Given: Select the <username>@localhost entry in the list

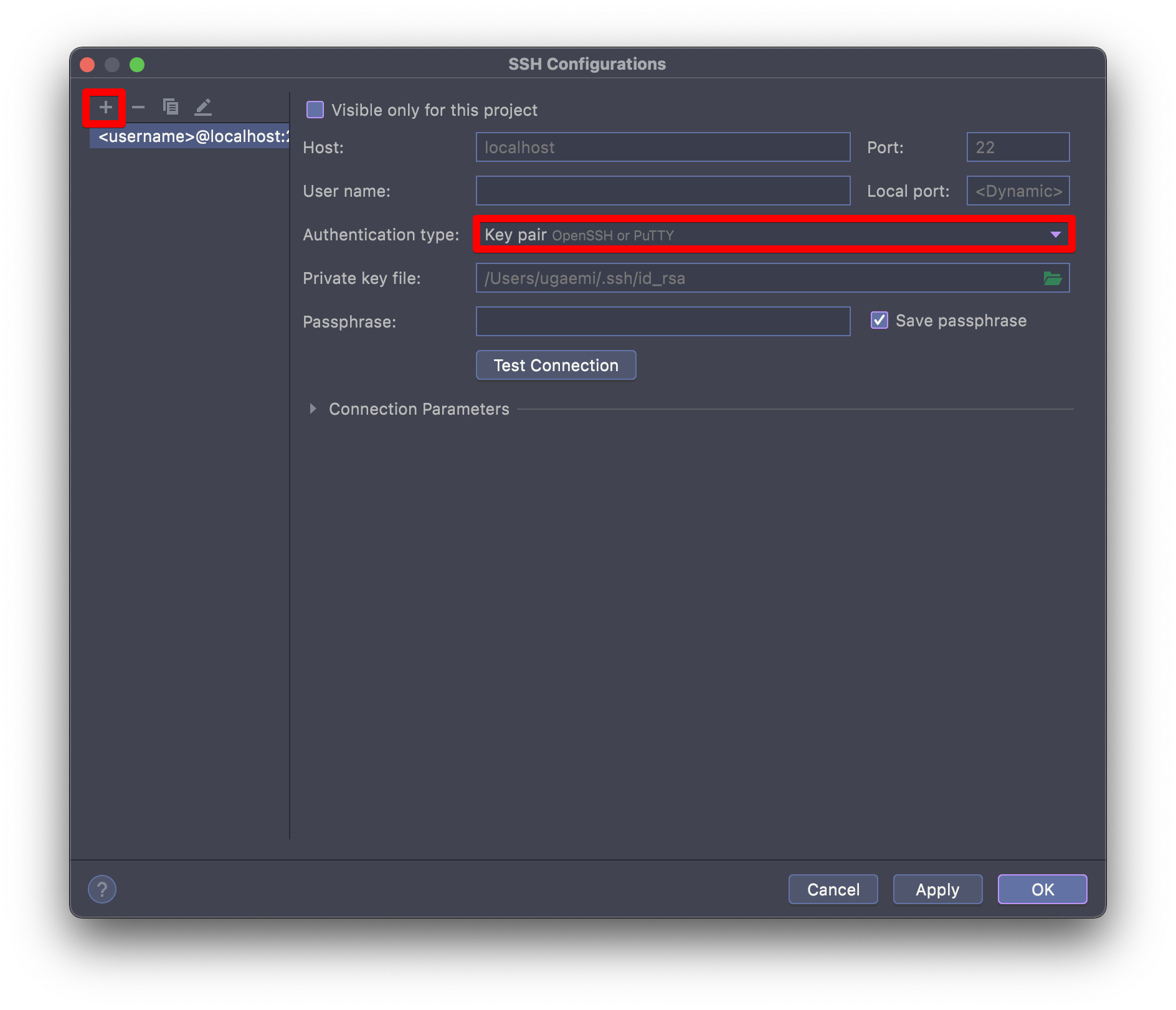Looking at the screenshot, I should [x=189, y=136].
